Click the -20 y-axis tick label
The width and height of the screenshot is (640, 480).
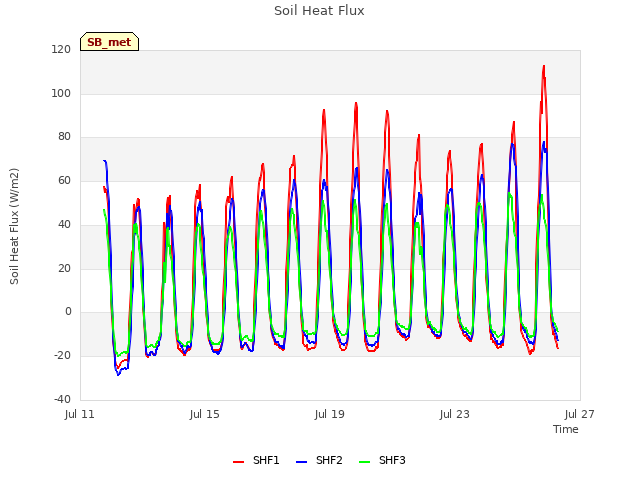[x=62, y=356]
